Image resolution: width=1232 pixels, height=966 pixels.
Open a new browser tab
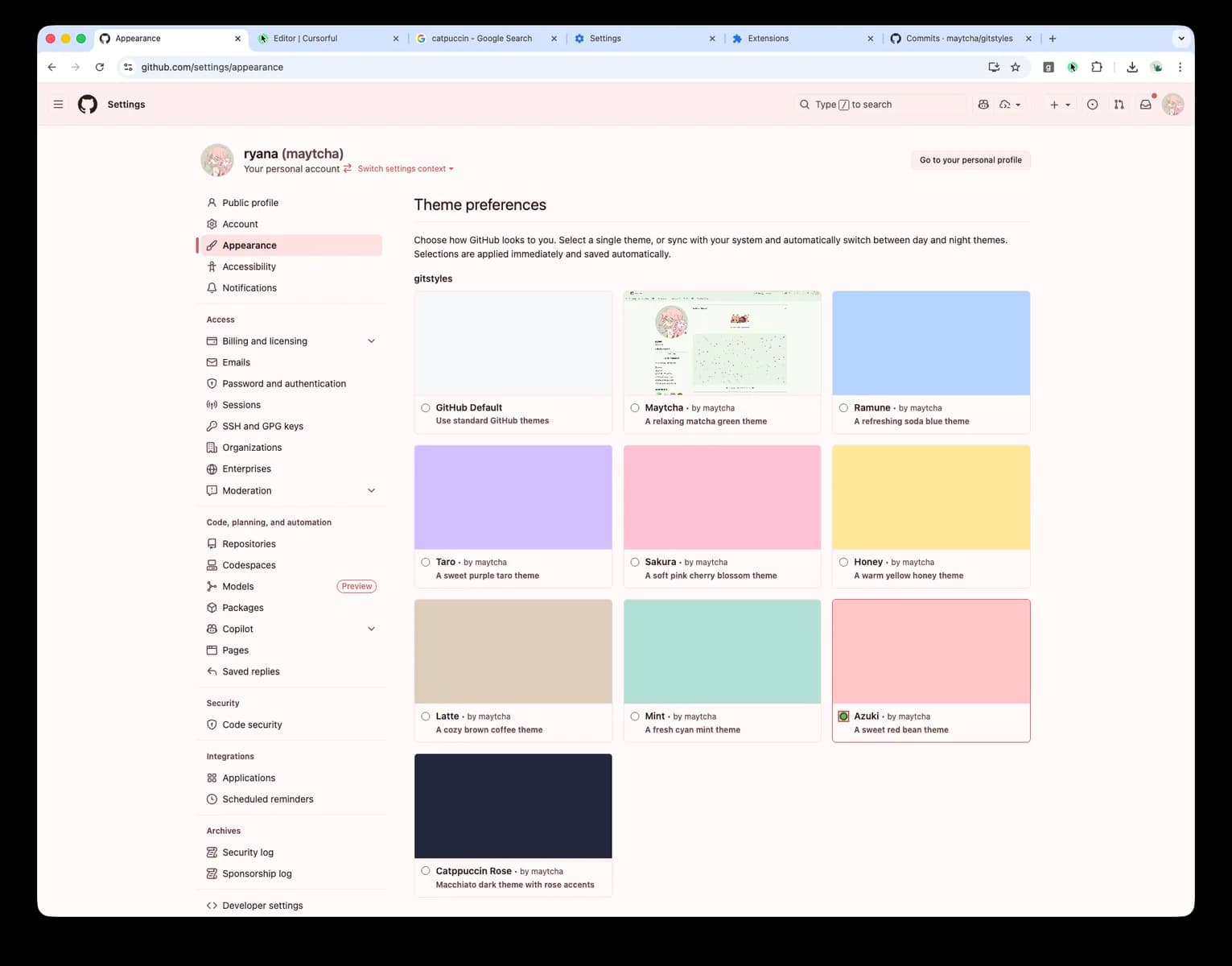(1053, 39)
